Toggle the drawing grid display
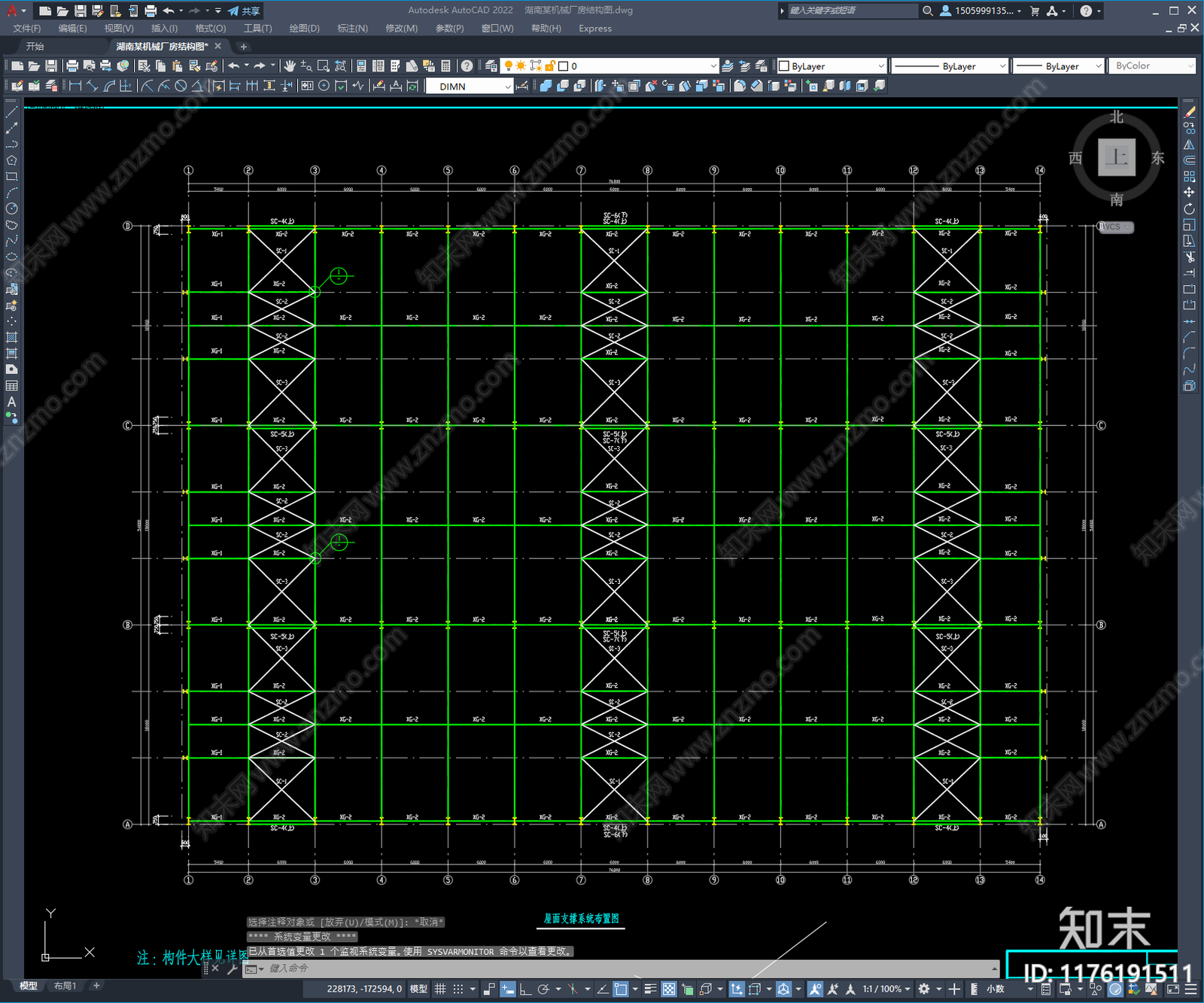The image size is (1204, 1003). point(440,989)
